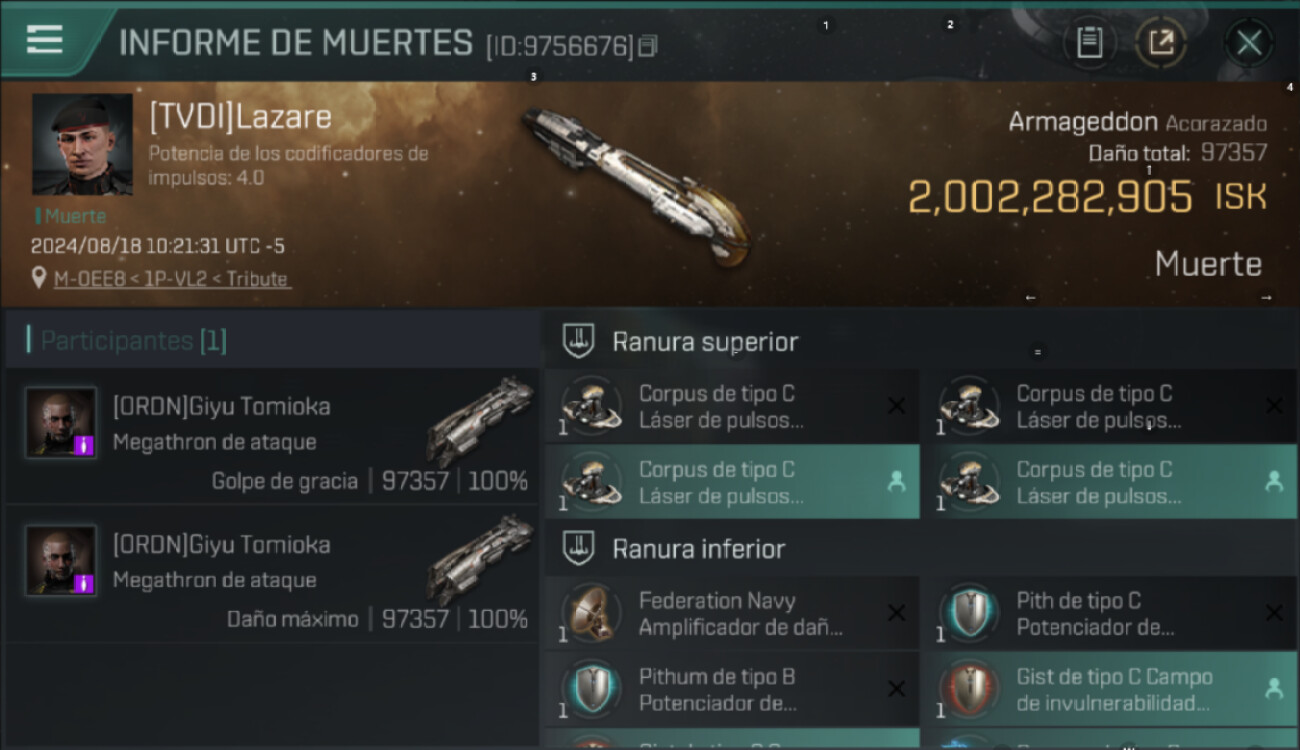Select the Pithum de tipo B Potenciador item
Viewport: 1300px width, 750px height.
(732, 689)
